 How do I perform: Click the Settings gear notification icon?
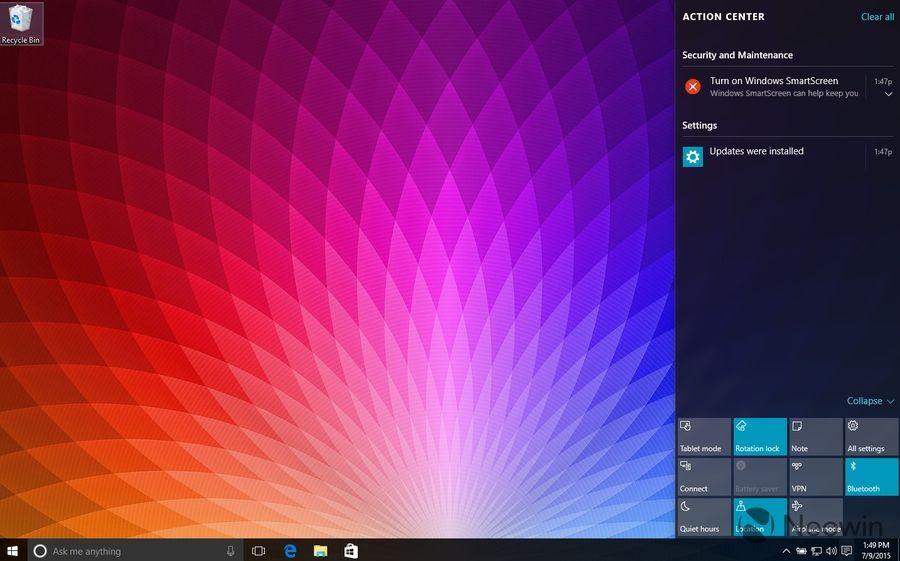(x=693, y=157)
